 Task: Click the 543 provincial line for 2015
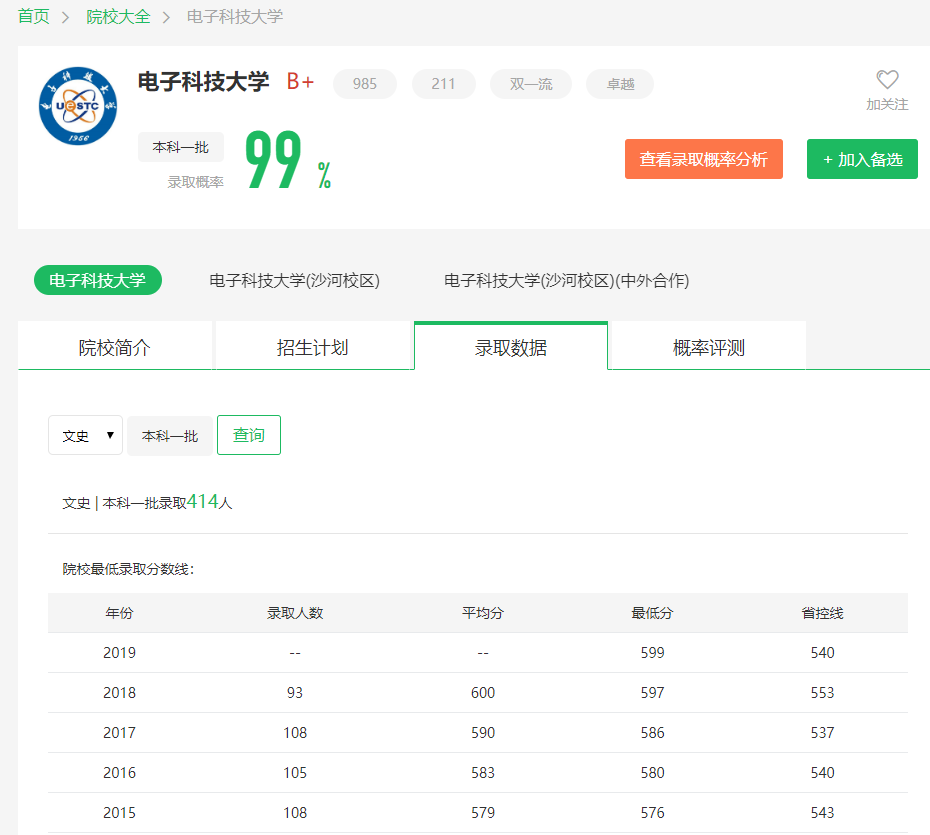click(x=823, y=812)
